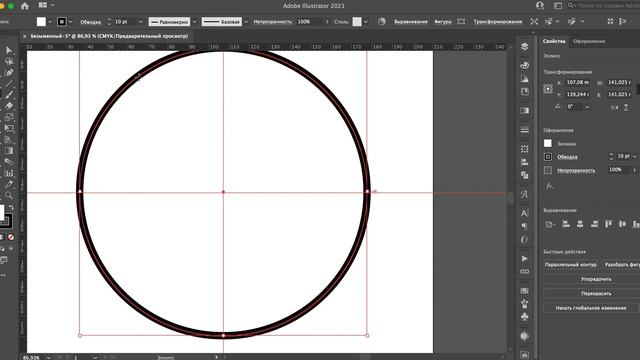Select the Selection tool arrow
The height and width of the screenshot is (360, 640).
click(9, 50)
